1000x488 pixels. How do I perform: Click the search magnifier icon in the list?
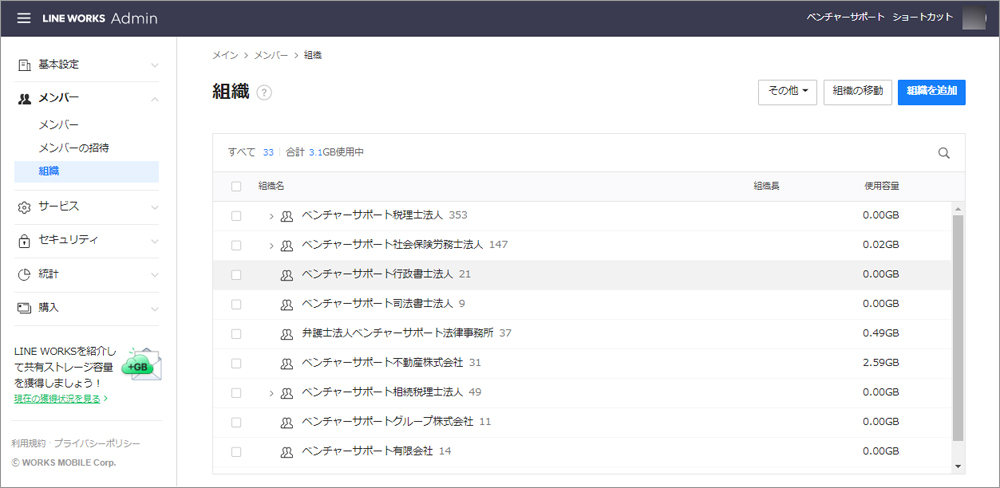click(x=943, y=153)
